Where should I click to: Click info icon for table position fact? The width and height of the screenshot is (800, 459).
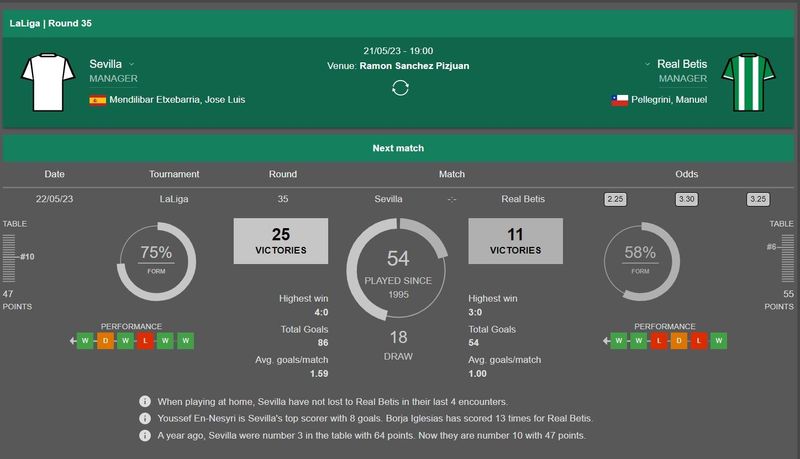pyautogui.click(x=145, y=436)
